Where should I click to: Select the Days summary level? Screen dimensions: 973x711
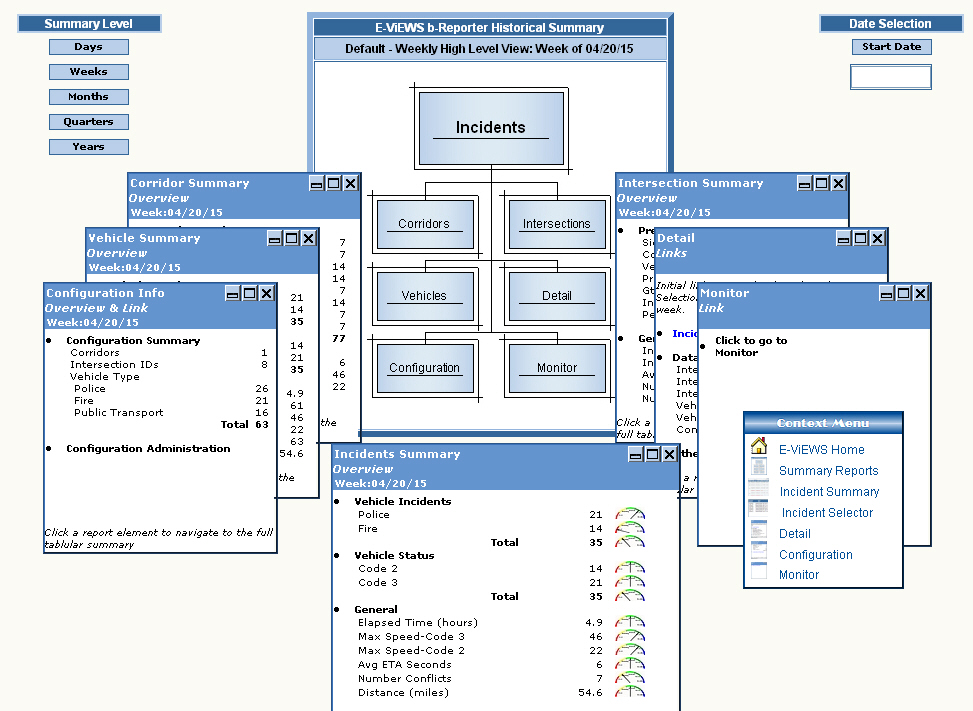point(89,47)
